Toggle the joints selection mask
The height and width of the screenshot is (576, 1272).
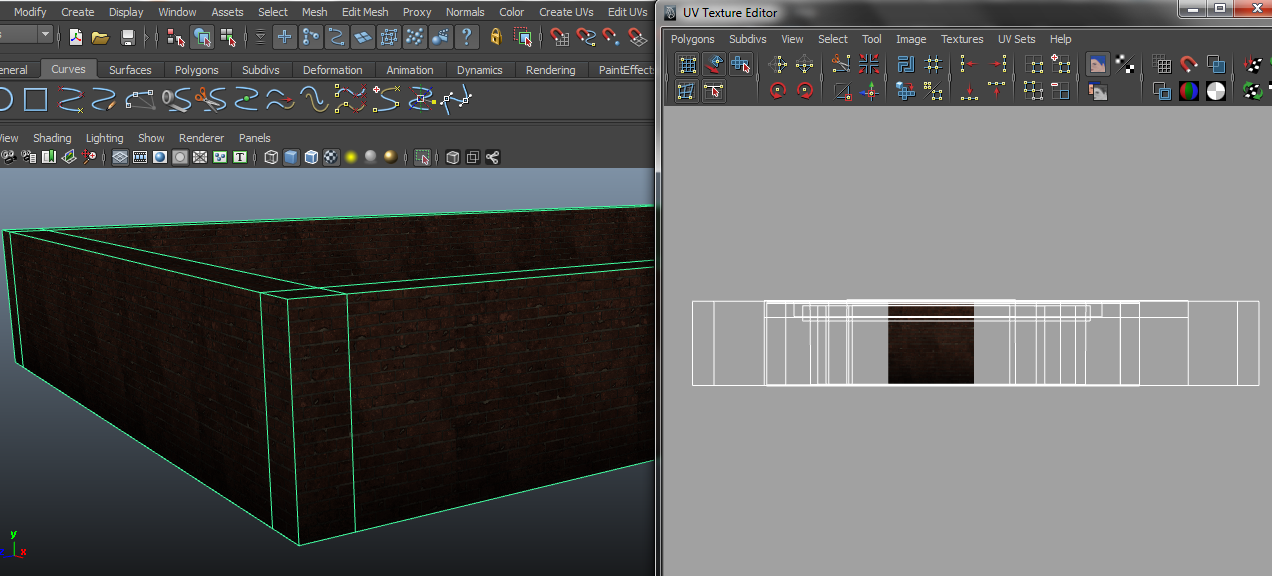tap(311, 37)
